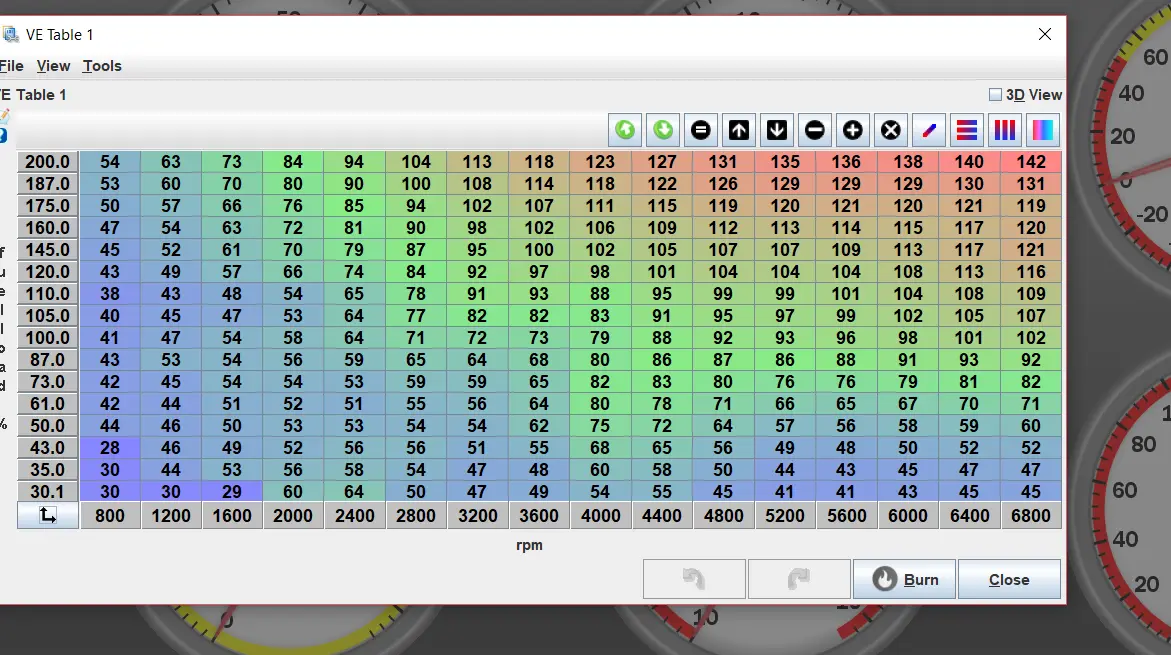Select the 4000 rpm axis header
This screenshot has width=1171, height=655.
(600, 515)
